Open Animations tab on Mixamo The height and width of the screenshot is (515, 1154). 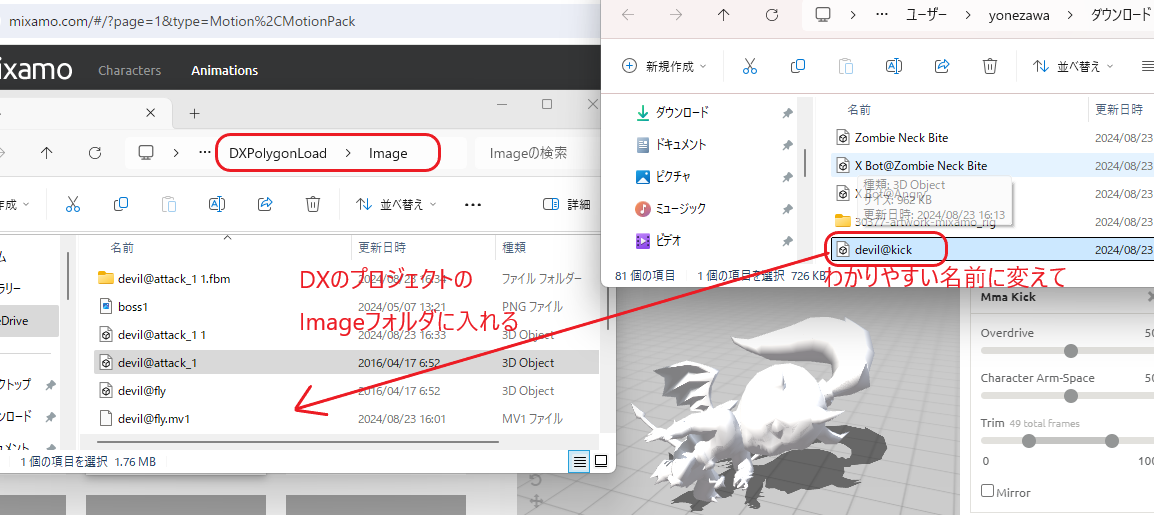tap(224, 71)
